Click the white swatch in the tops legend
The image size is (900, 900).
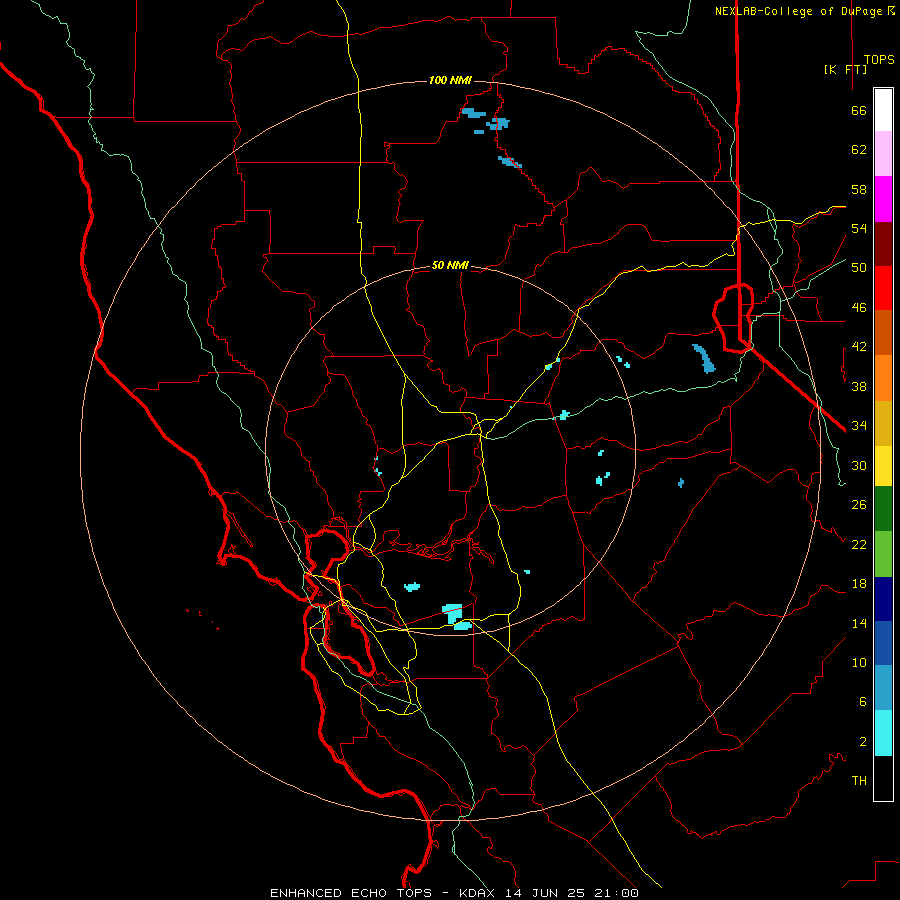point(883,110)
